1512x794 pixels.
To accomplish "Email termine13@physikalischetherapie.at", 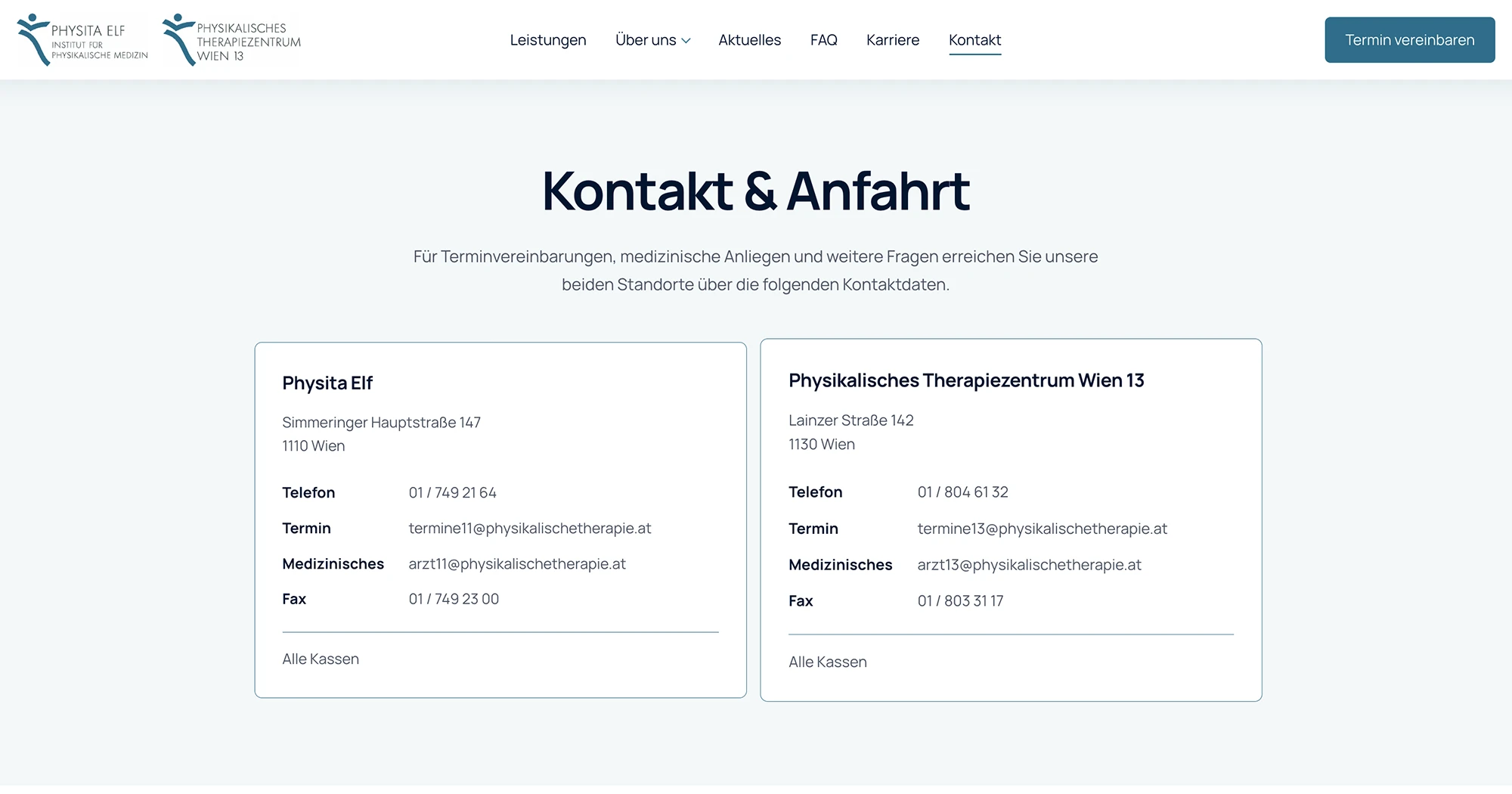I will click(1043, 529).
